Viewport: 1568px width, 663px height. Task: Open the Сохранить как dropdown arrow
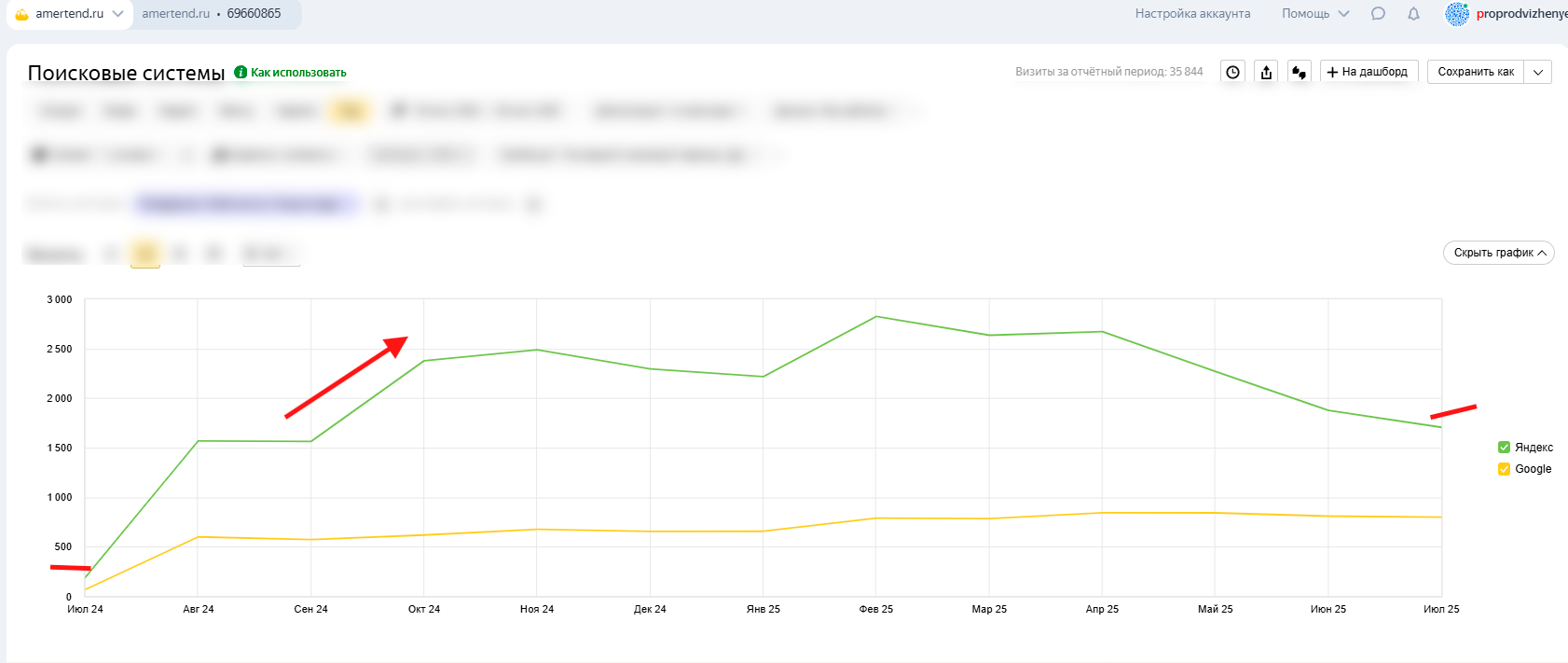coord(1538,72)
